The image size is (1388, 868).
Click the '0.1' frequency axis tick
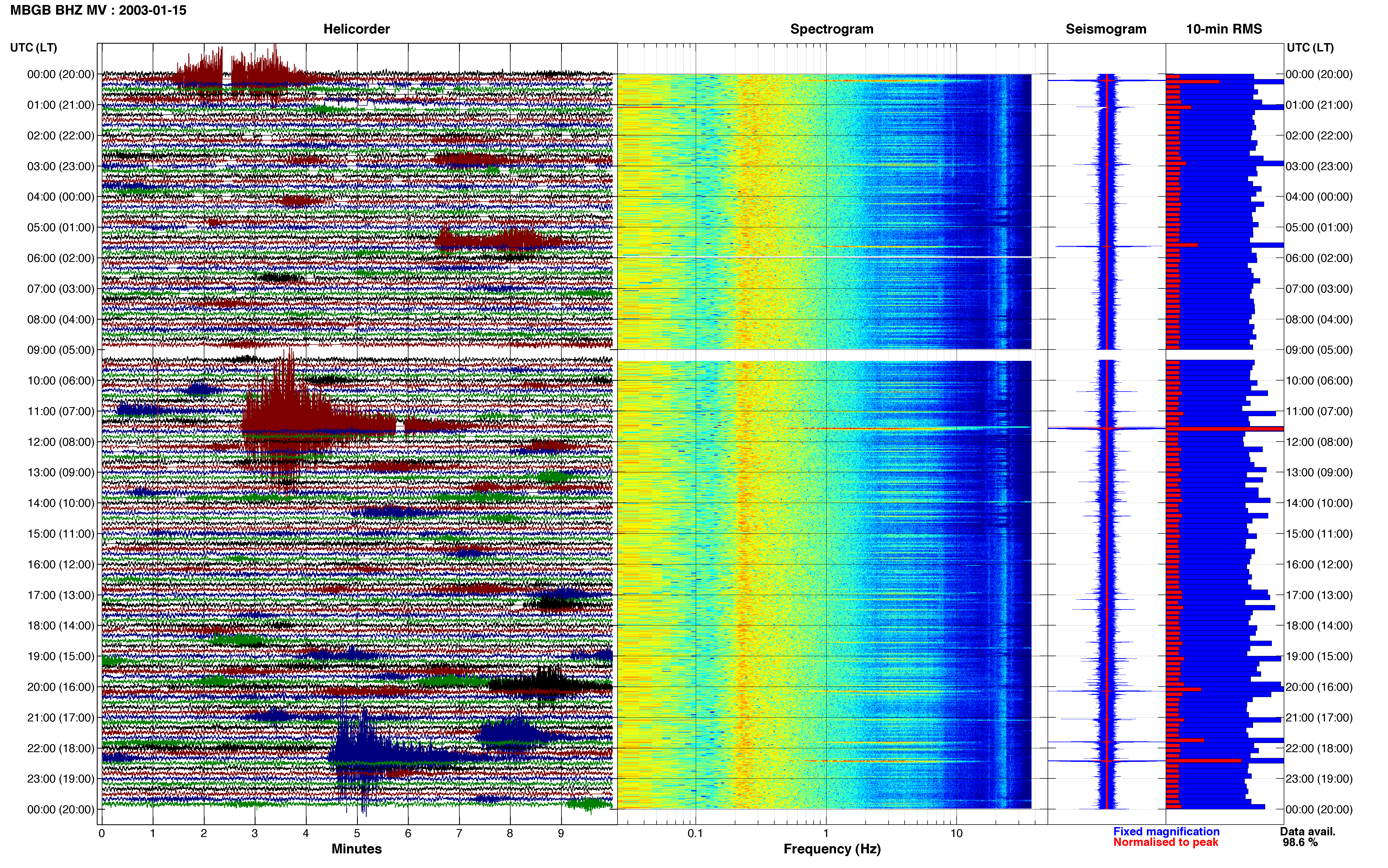tap(695, 833)
